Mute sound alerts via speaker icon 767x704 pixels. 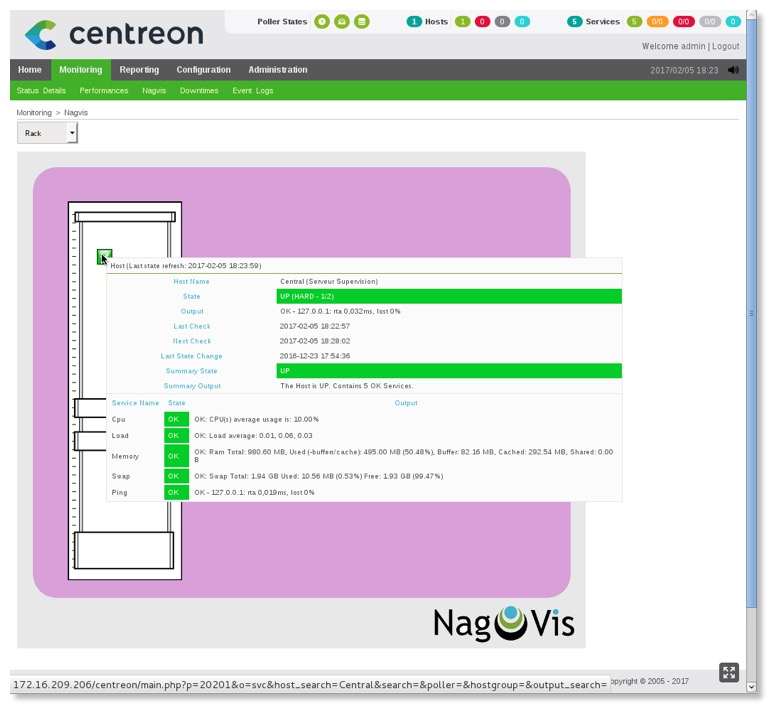733,70
